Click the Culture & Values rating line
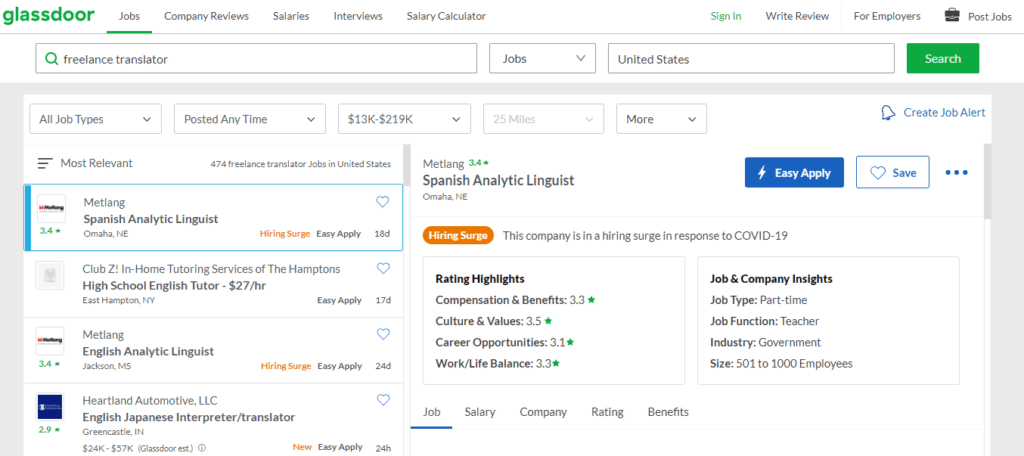The width and height of the screenshot is (1024, 456). [x=494, y=321]
